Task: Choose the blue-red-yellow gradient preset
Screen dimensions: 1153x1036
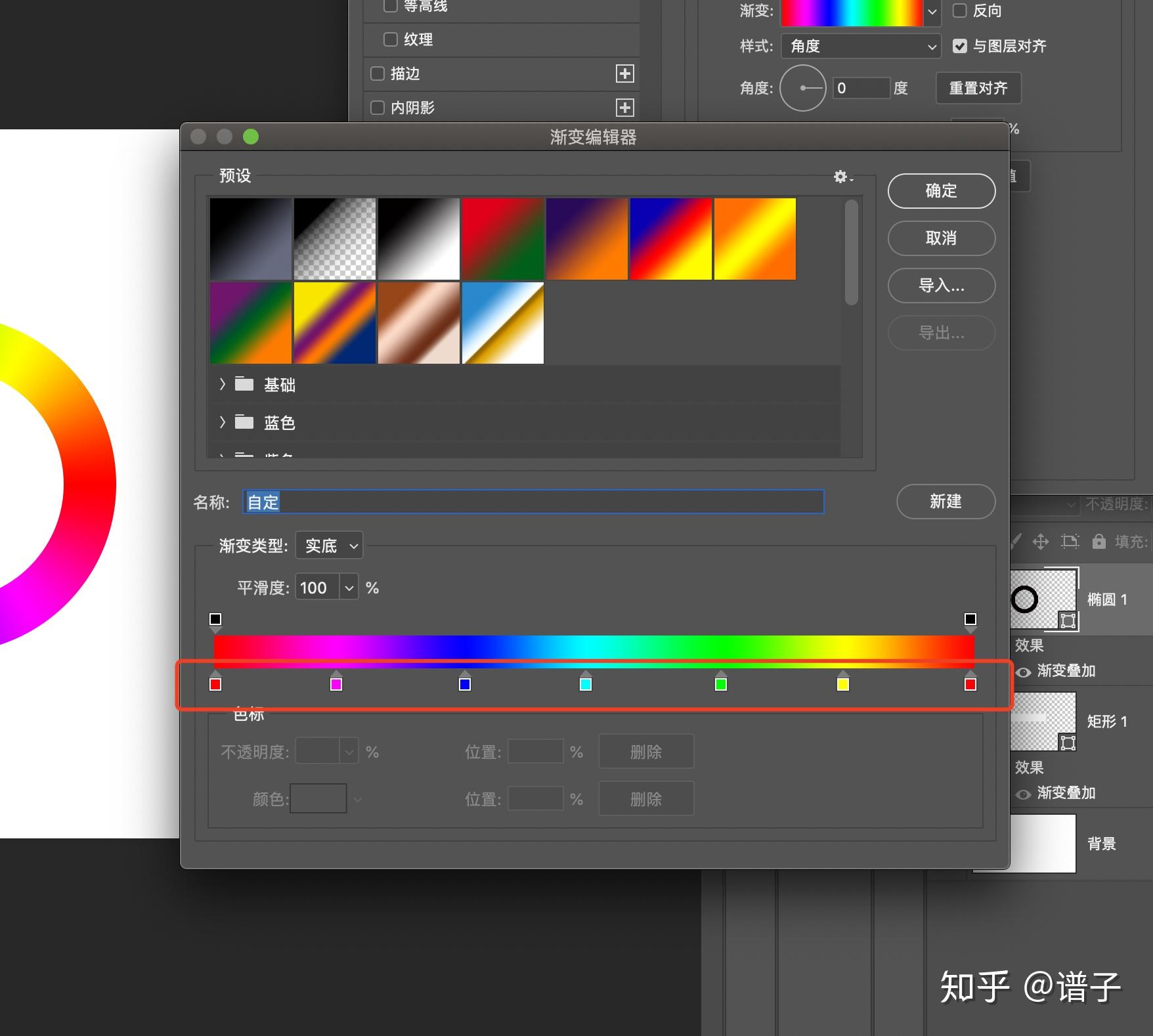Action: click(671, 239)
